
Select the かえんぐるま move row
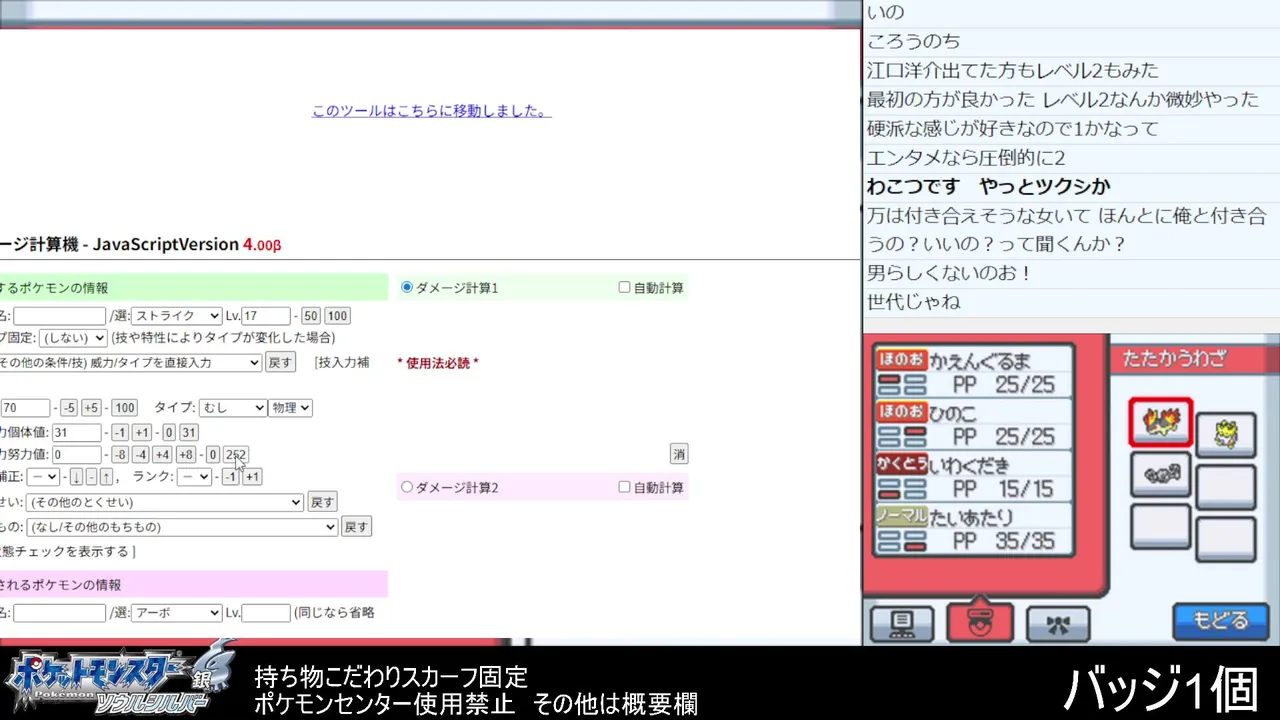click(972, 372)
